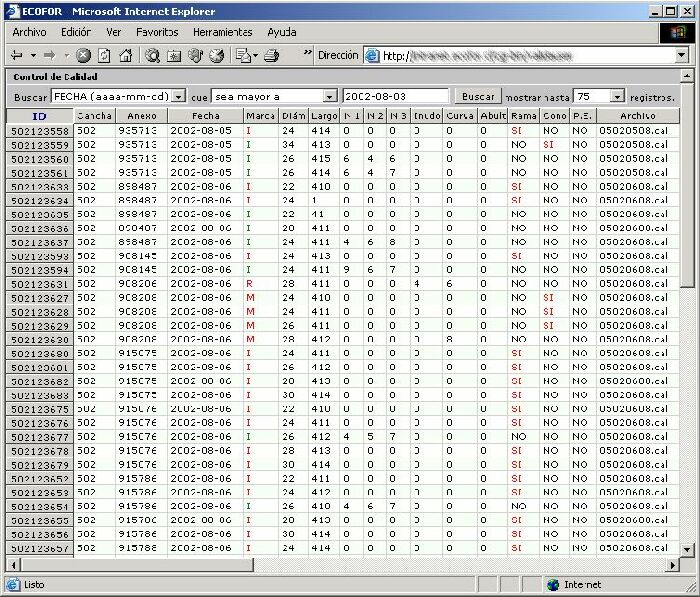Expand the 'sea mayor a' condition dropdown
Viewport: 700px width, 597px height.
pyautogui.click(x=330, y=97)
